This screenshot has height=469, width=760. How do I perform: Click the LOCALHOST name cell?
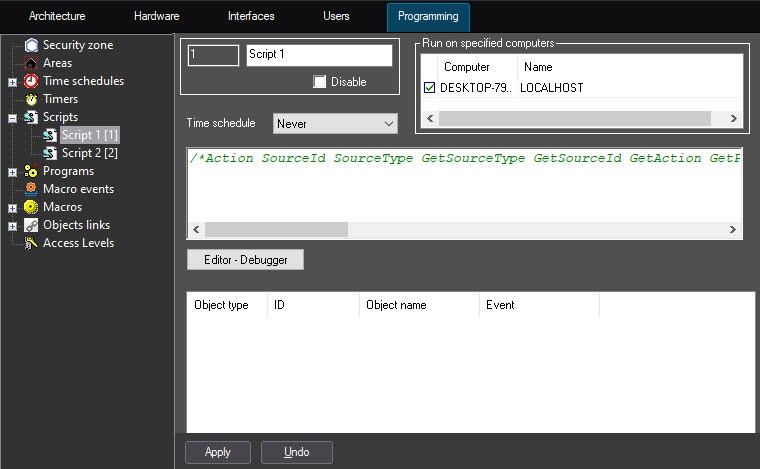click(552, 88)
